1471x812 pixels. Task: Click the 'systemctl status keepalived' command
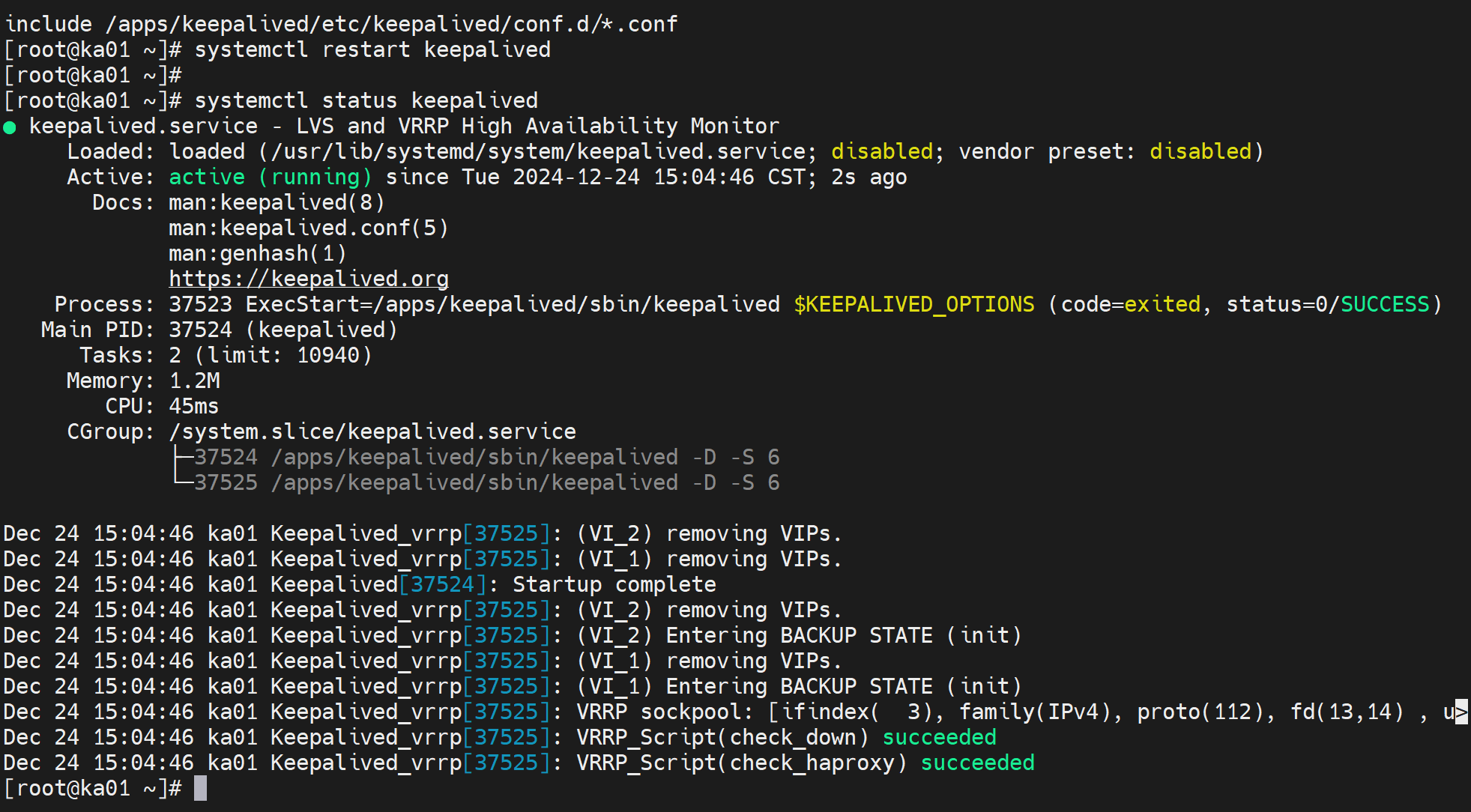pos(366,100)
